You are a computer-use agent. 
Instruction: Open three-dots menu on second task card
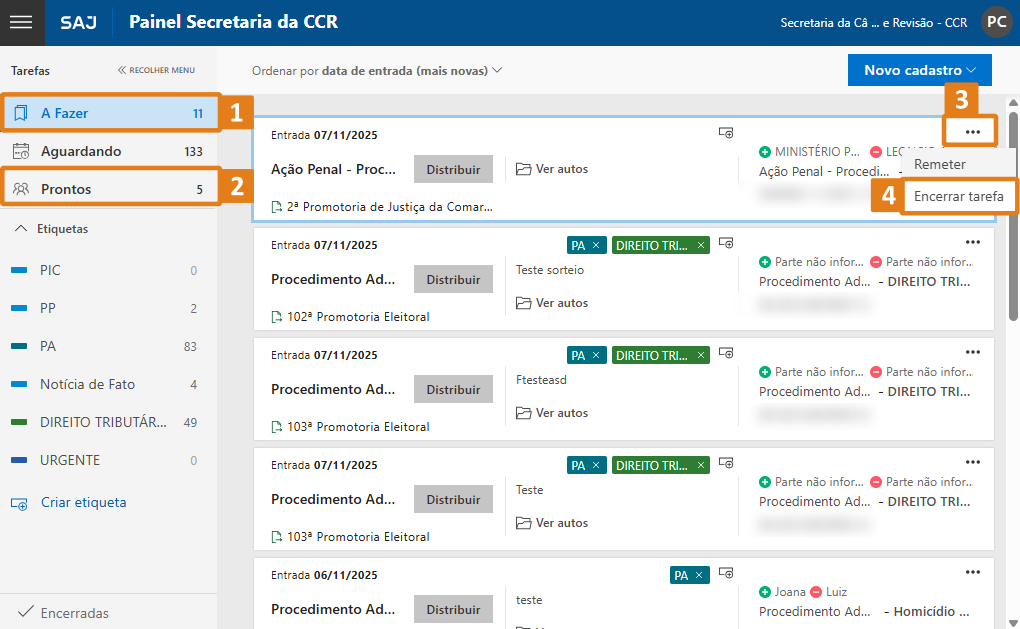point(973,242)
